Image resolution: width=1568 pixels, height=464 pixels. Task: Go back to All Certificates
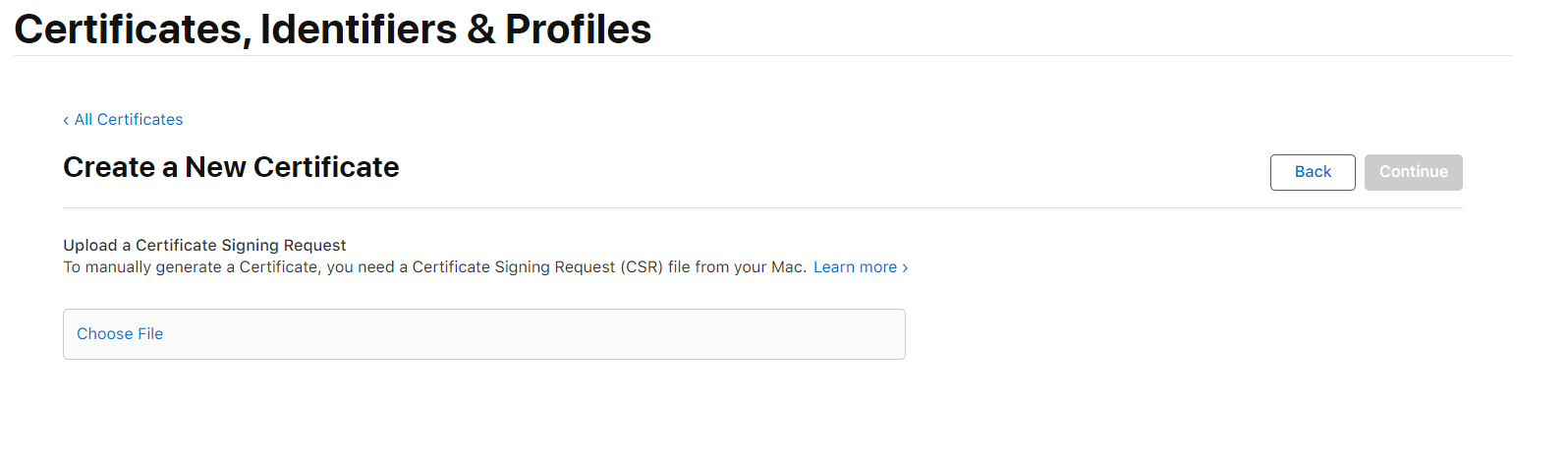[x=129, y=120]
